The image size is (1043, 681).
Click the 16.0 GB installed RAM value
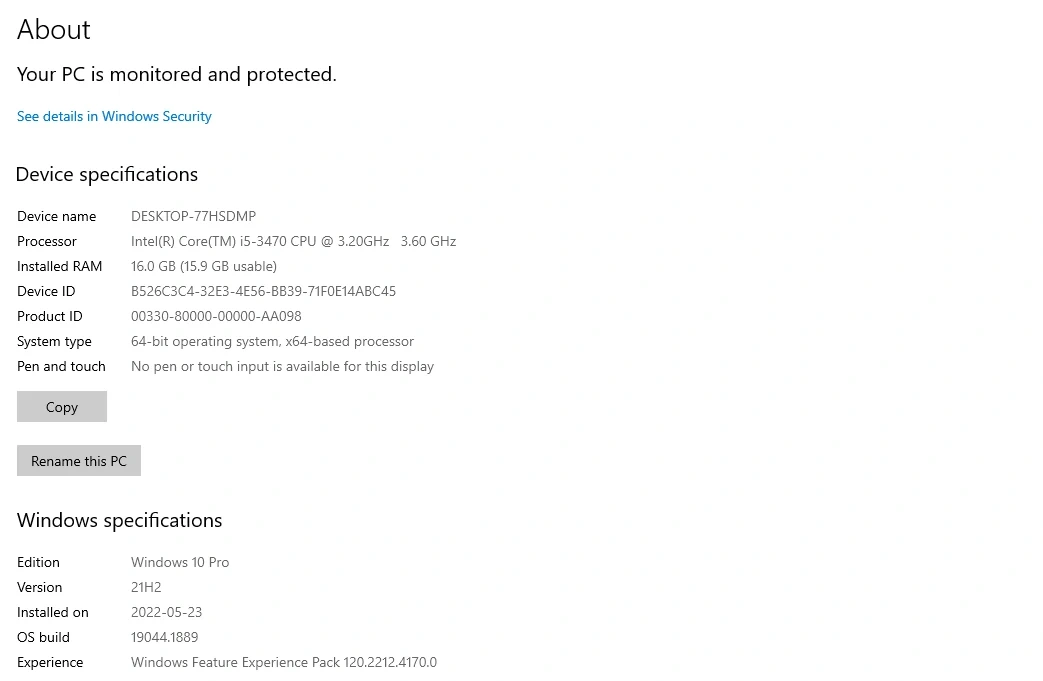point(204,266)
